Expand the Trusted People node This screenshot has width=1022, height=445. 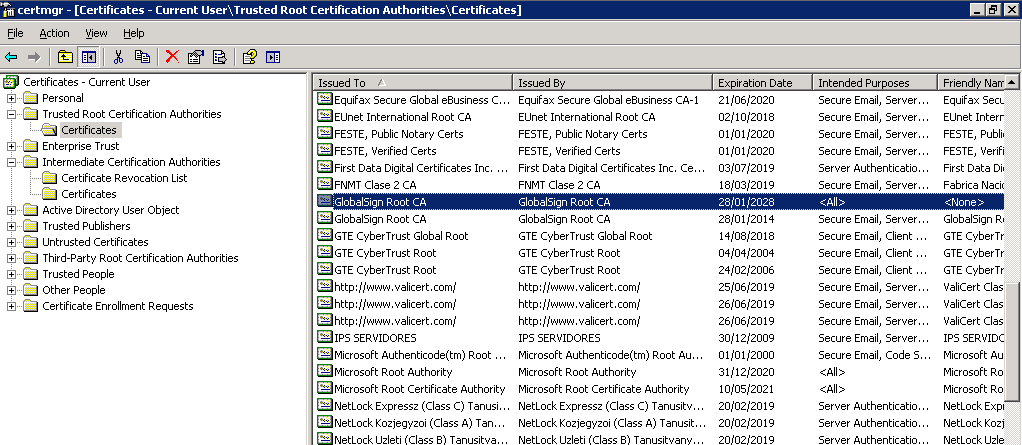(12, 274)
